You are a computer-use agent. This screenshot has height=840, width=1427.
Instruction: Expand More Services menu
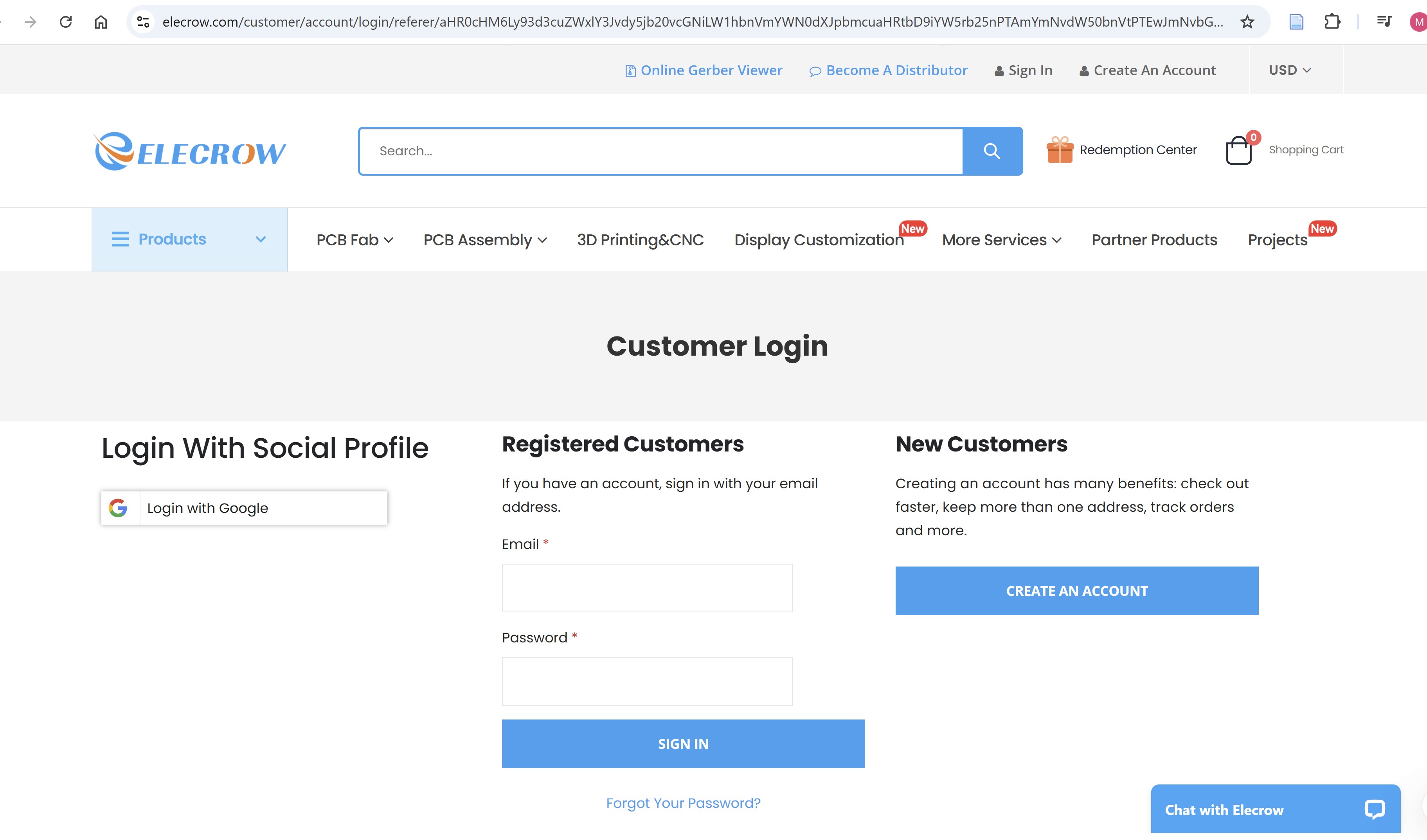(1001, 240)
